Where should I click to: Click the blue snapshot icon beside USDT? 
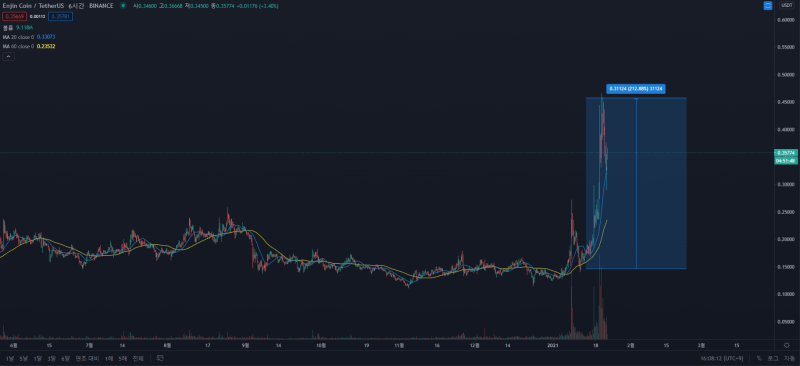coord(768,6)
